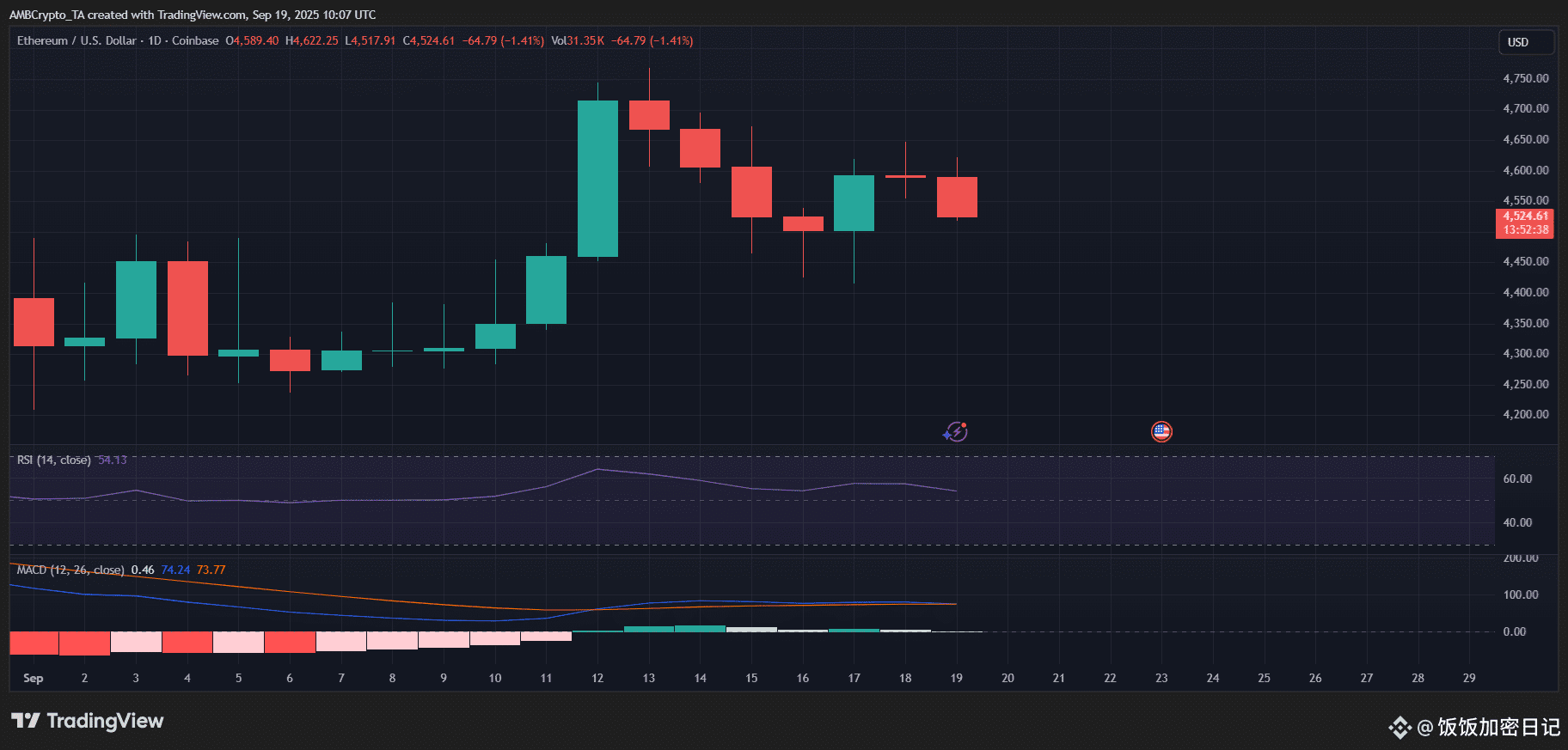Click the RSI (14, close) indicator label
The width and height of the screenshot is (1568, 750).
click(x=53, y=460)
